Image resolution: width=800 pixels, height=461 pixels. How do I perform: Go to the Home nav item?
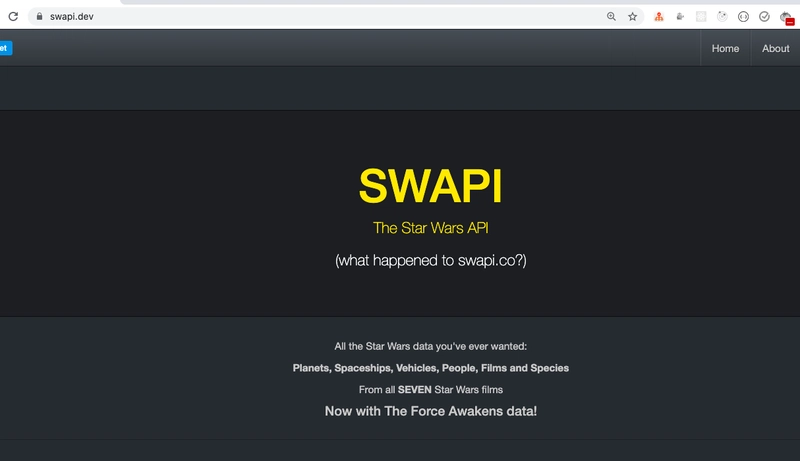[725, 48]
